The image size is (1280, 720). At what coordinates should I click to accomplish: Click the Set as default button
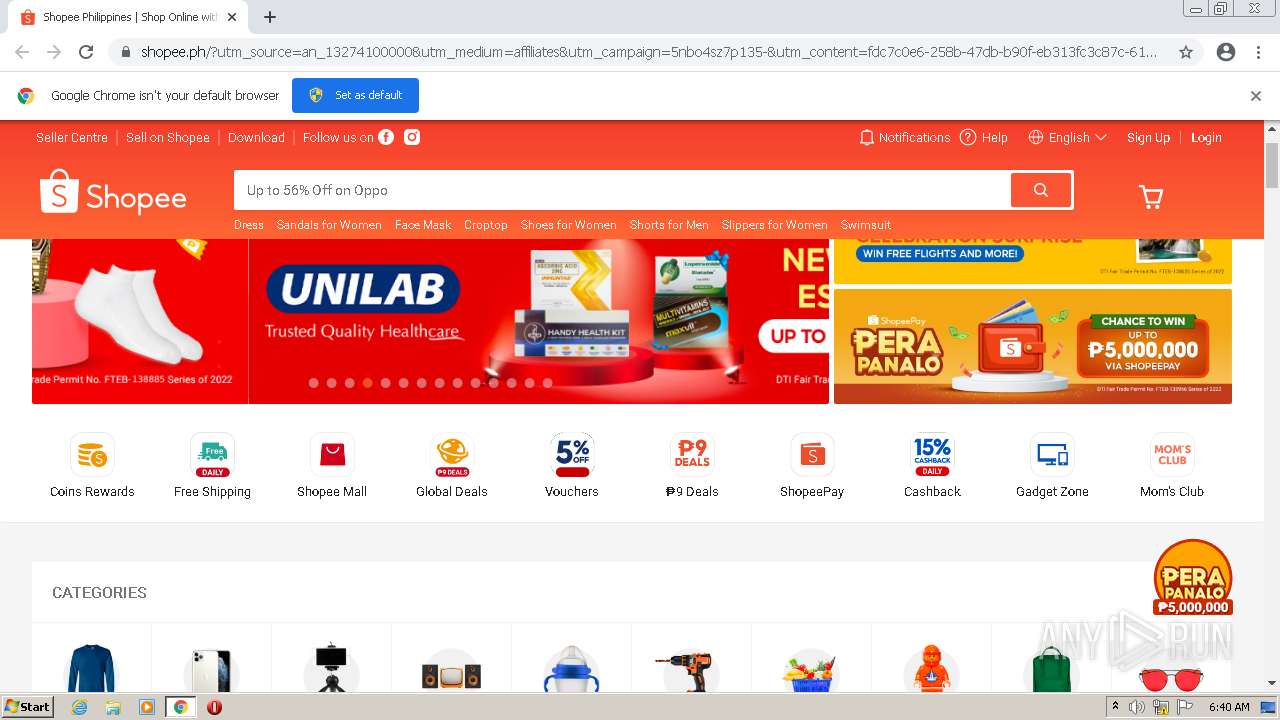point(355,95)
